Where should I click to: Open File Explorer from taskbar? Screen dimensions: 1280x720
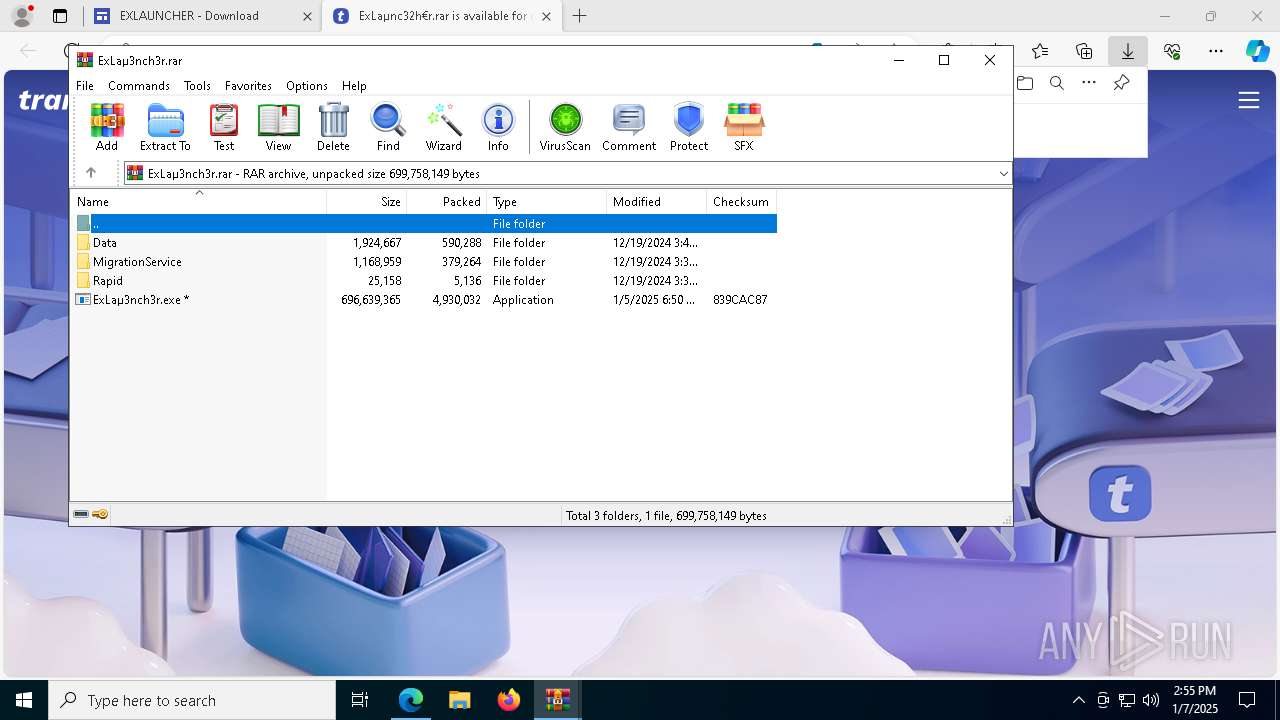459,700
